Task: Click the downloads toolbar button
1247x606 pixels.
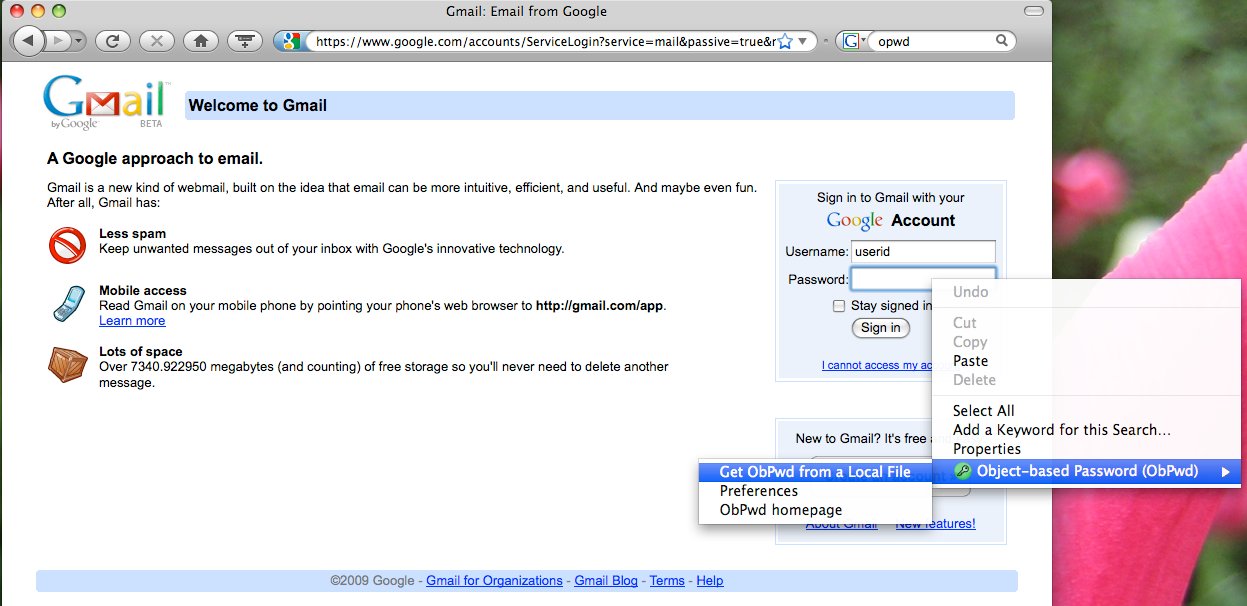Action: click(245, 41)
